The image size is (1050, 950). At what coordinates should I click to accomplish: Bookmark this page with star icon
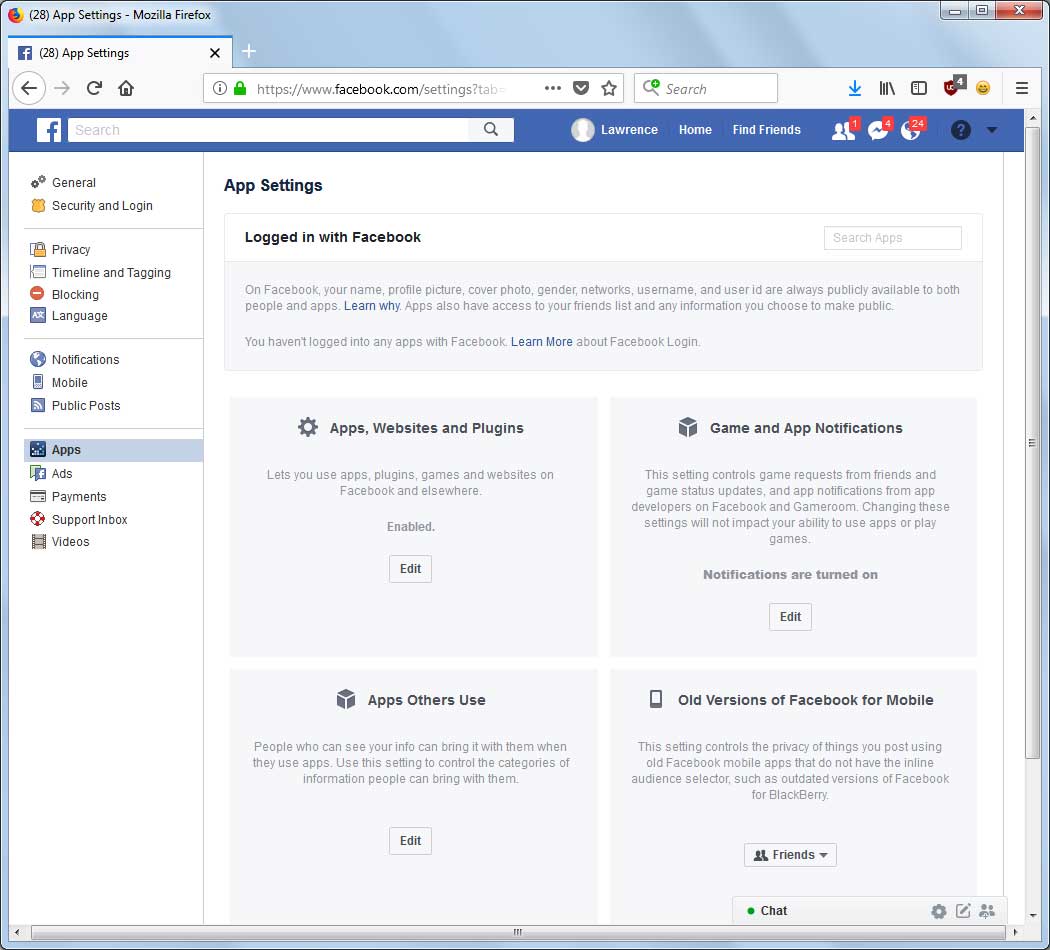coord(609,88)
